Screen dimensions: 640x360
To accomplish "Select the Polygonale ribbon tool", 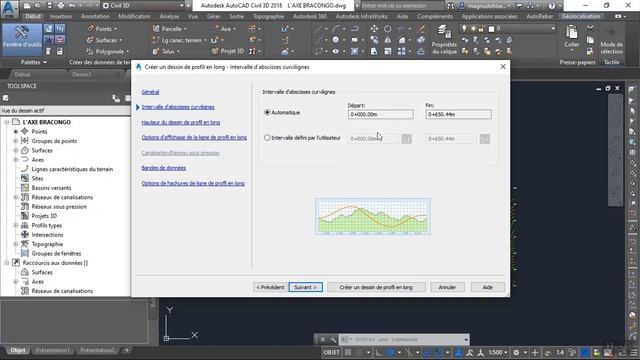I will pyautogui.click(x=108, y=51).
